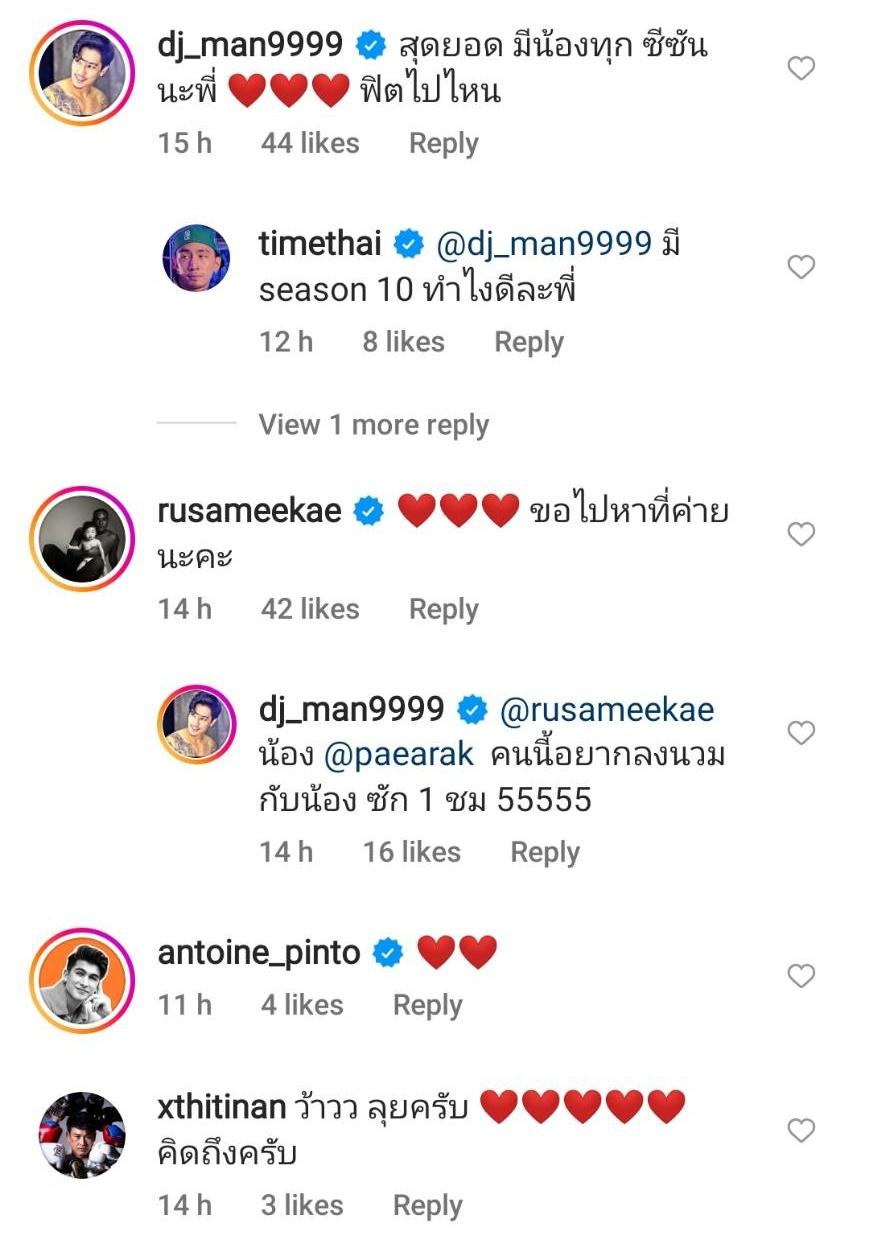Expand "View 1 more reply" thread
Screen dimensions: 869x1237
[x=373, y=425]
